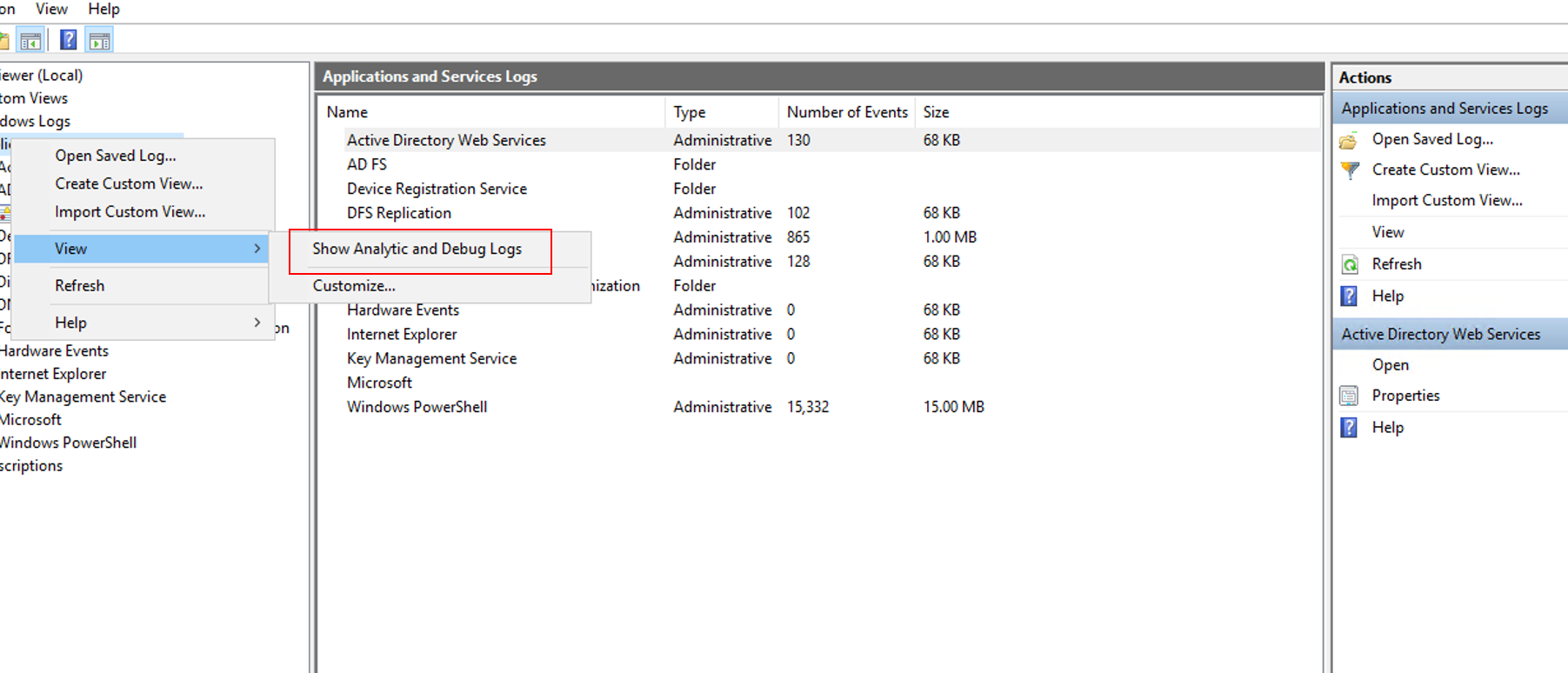Toggle the Show/Hide Action Pane toolbar icon

coord(100,41)
